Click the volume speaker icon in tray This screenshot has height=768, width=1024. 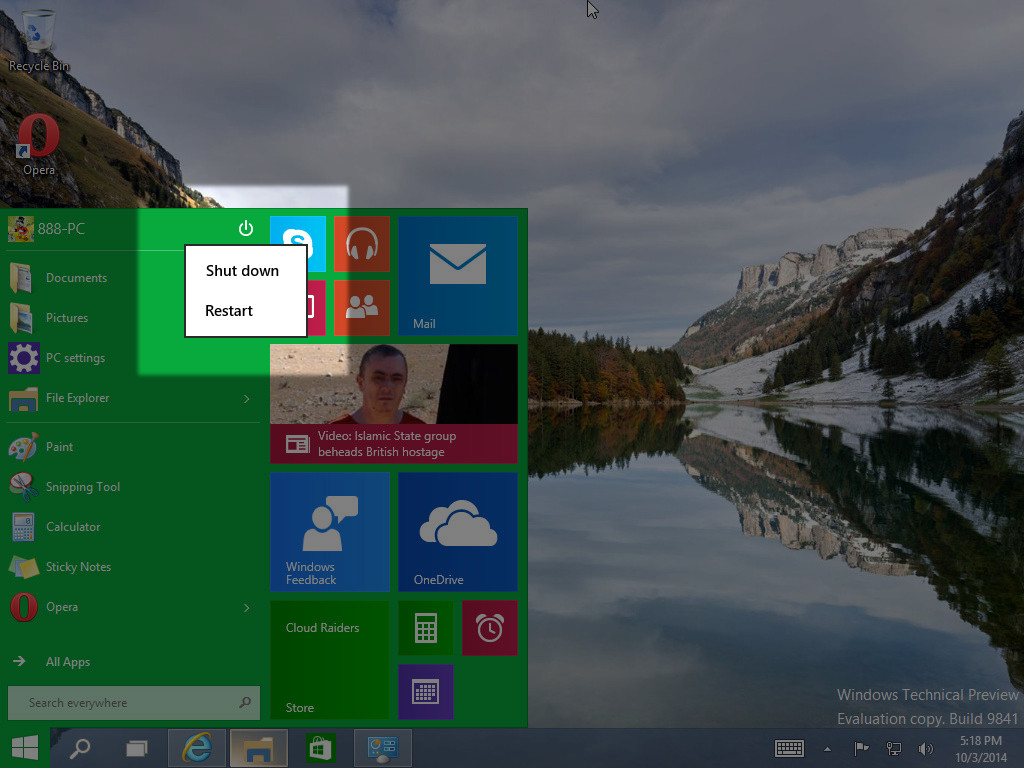pos(925,748)
